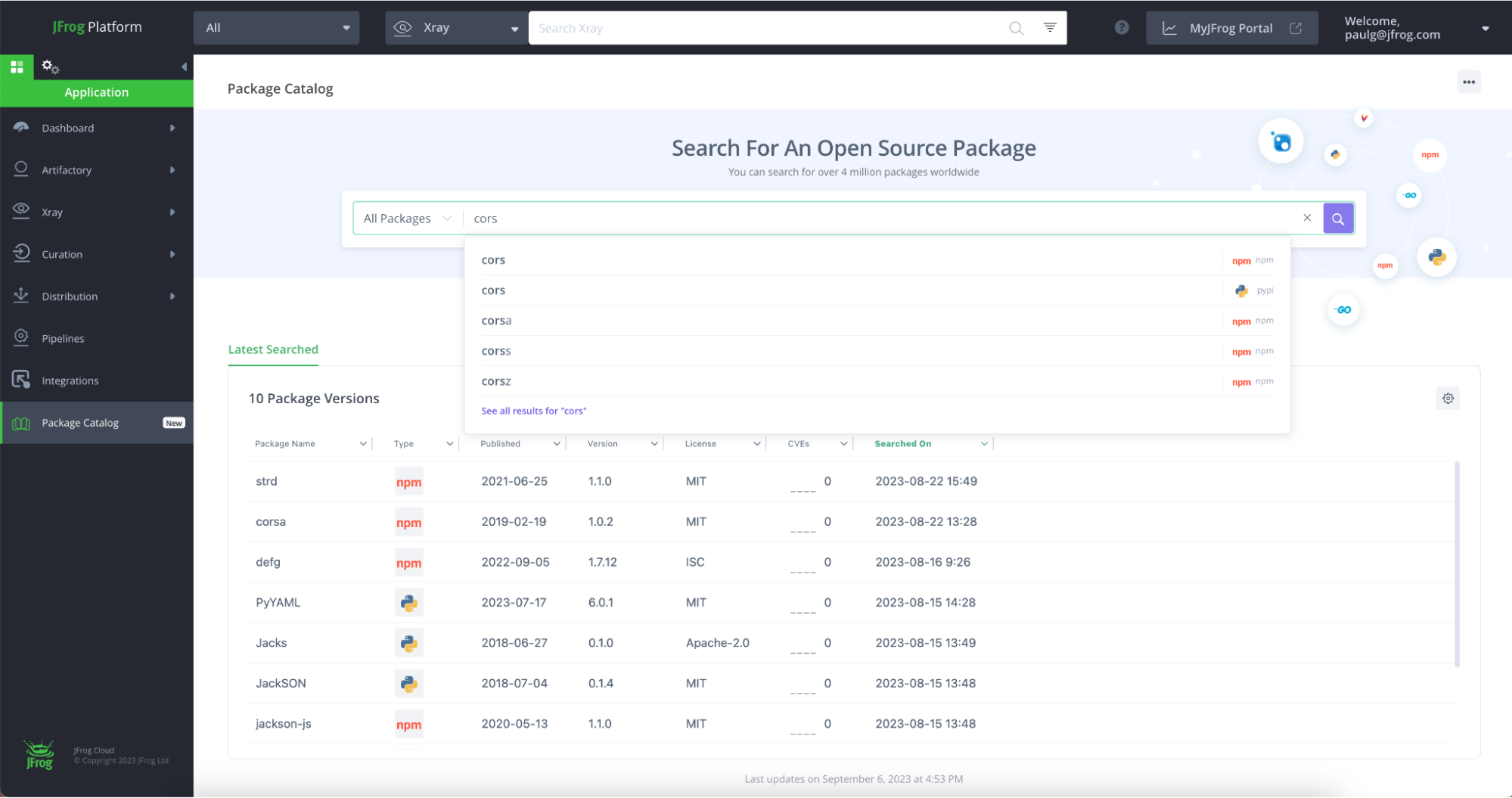The image size is (1512, 798).
Task: Open the Xray section from sidebar
Action: click(52, 212)
